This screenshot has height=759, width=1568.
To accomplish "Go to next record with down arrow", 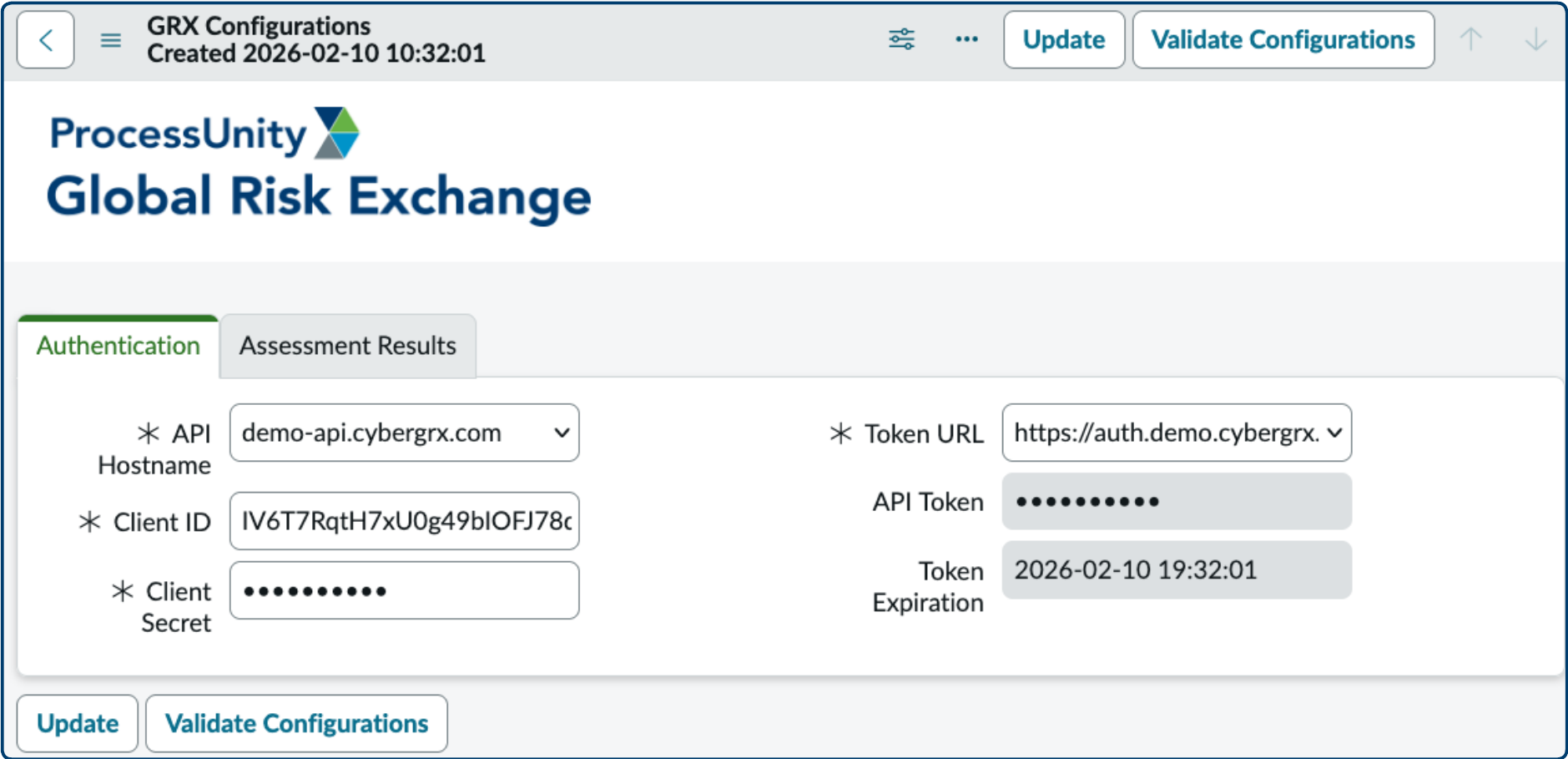I will click(1535, 39).
